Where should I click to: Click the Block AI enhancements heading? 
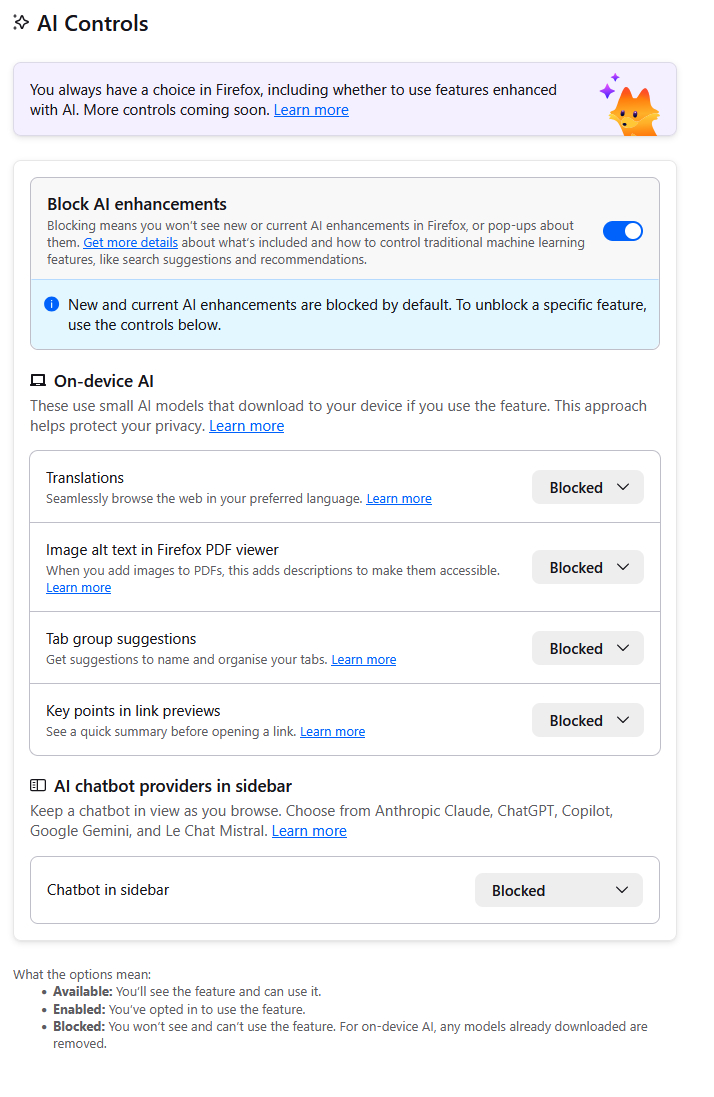137,204
